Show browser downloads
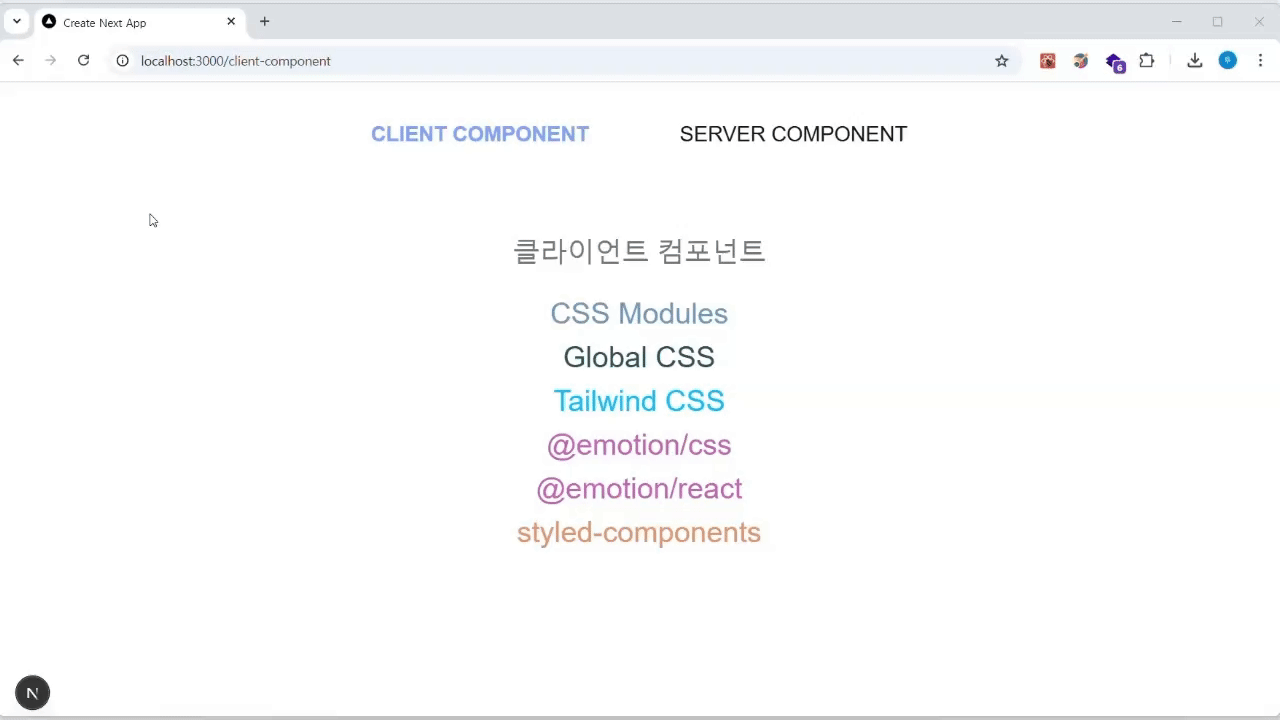The image size is (1280, 720). click(1194, 61)
